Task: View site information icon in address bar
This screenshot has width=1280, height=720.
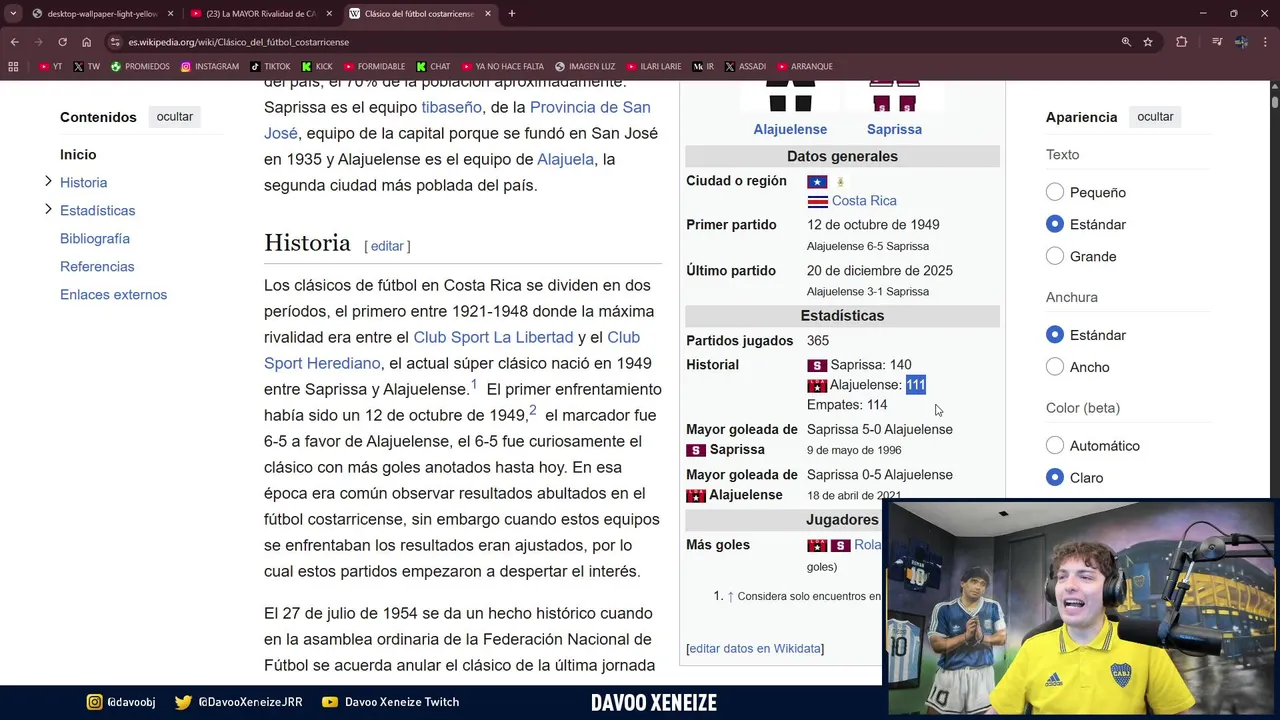Action: pos(116,42)
